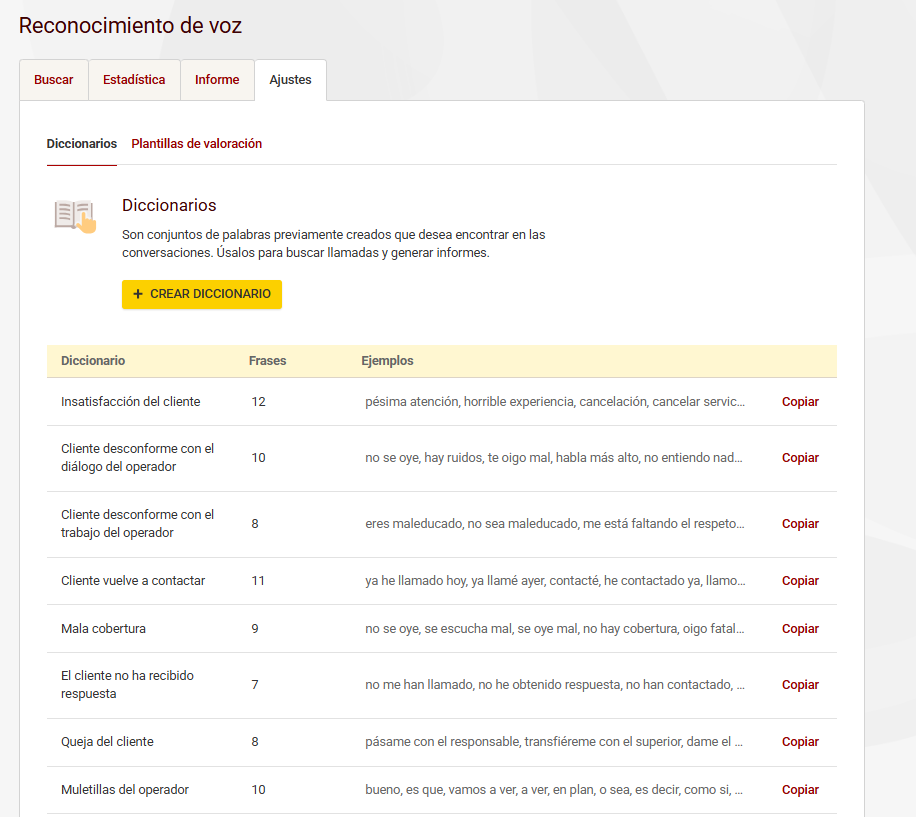Copy the Cliente desconforme con diálogo dictionary
This screenshot has height=817, width=916.
click(x=800, y=458)
